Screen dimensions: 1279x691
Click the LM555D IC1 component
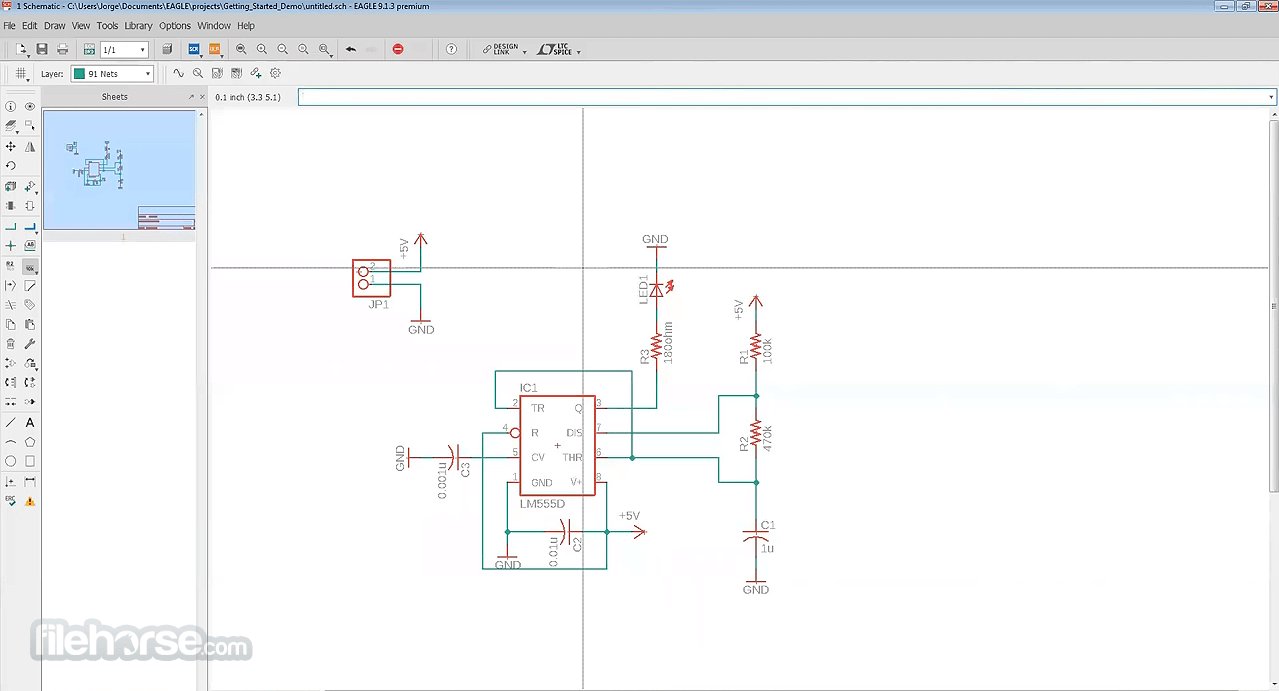pos(557,445)
